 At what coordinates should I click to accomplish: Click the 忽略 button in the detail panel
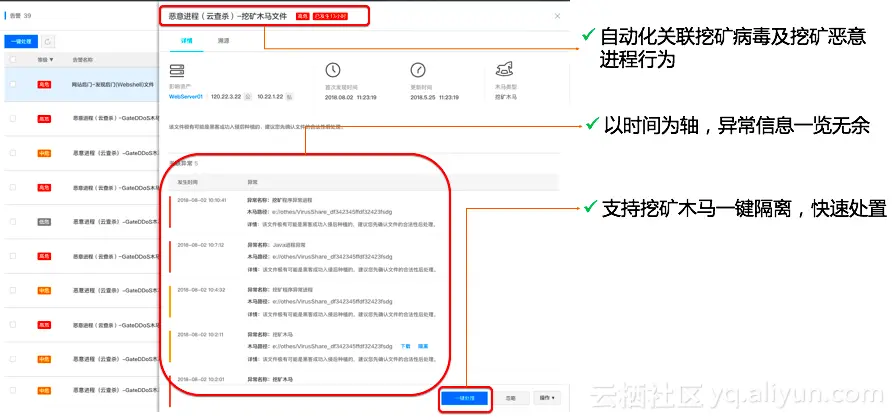pyautogui.click(x=510, y=398)
